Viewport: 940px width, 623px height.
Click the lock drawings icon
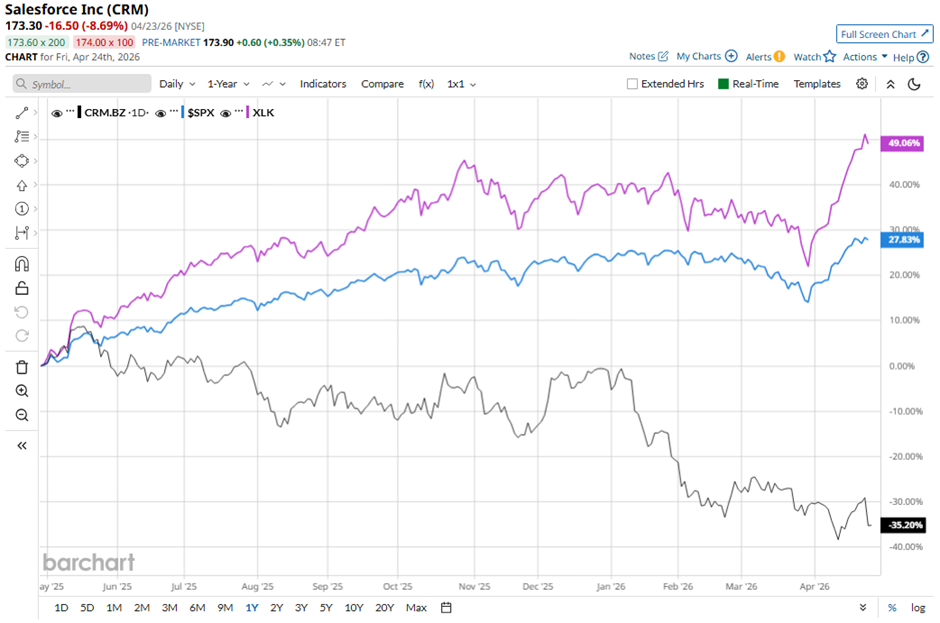coord(22,289)
